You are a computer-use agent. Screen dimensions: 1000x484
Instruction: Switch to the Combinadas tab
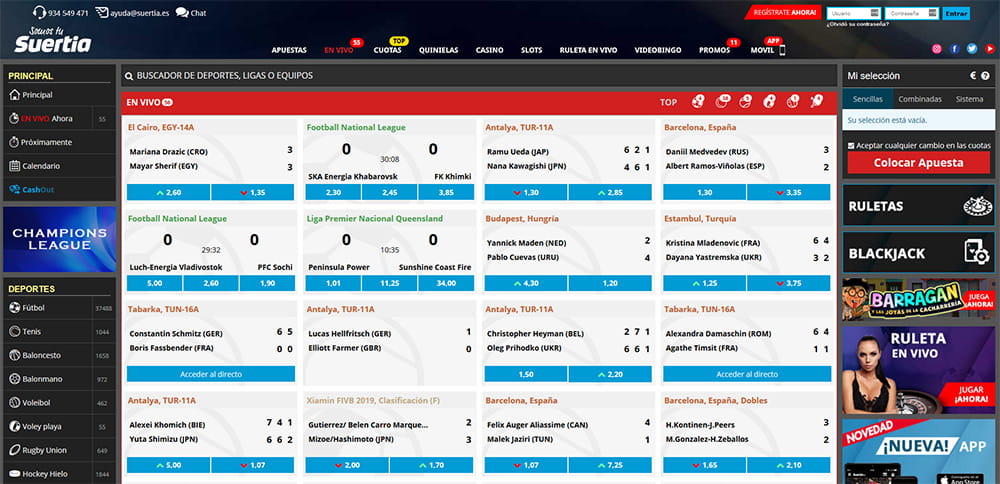(920, 99)
